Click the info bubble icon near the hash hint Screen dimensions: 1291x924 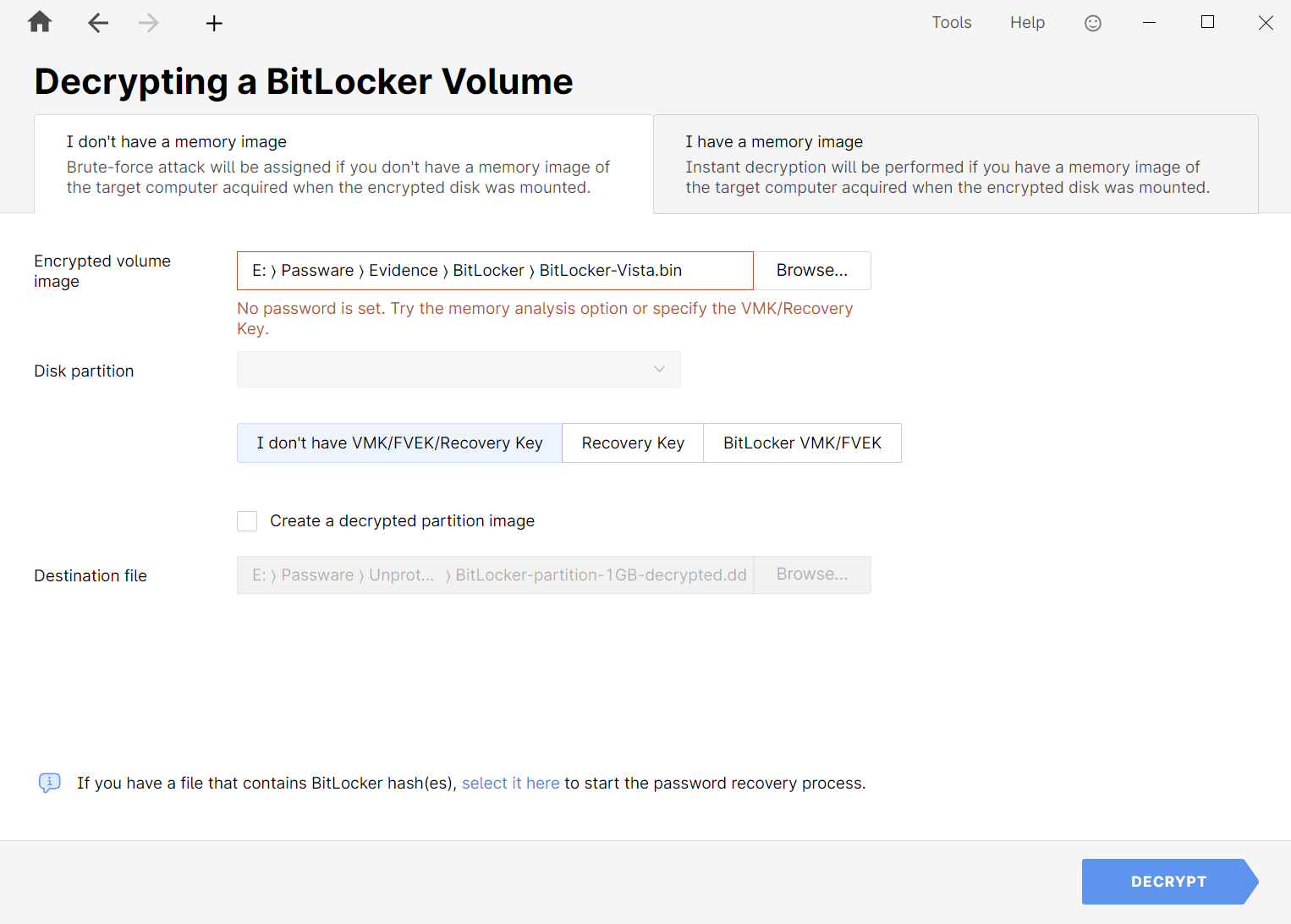49,783
